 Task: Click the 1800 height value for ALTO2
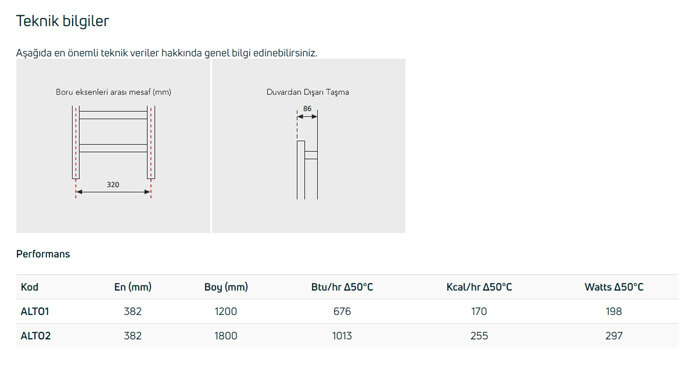click(x=226, y=336)
